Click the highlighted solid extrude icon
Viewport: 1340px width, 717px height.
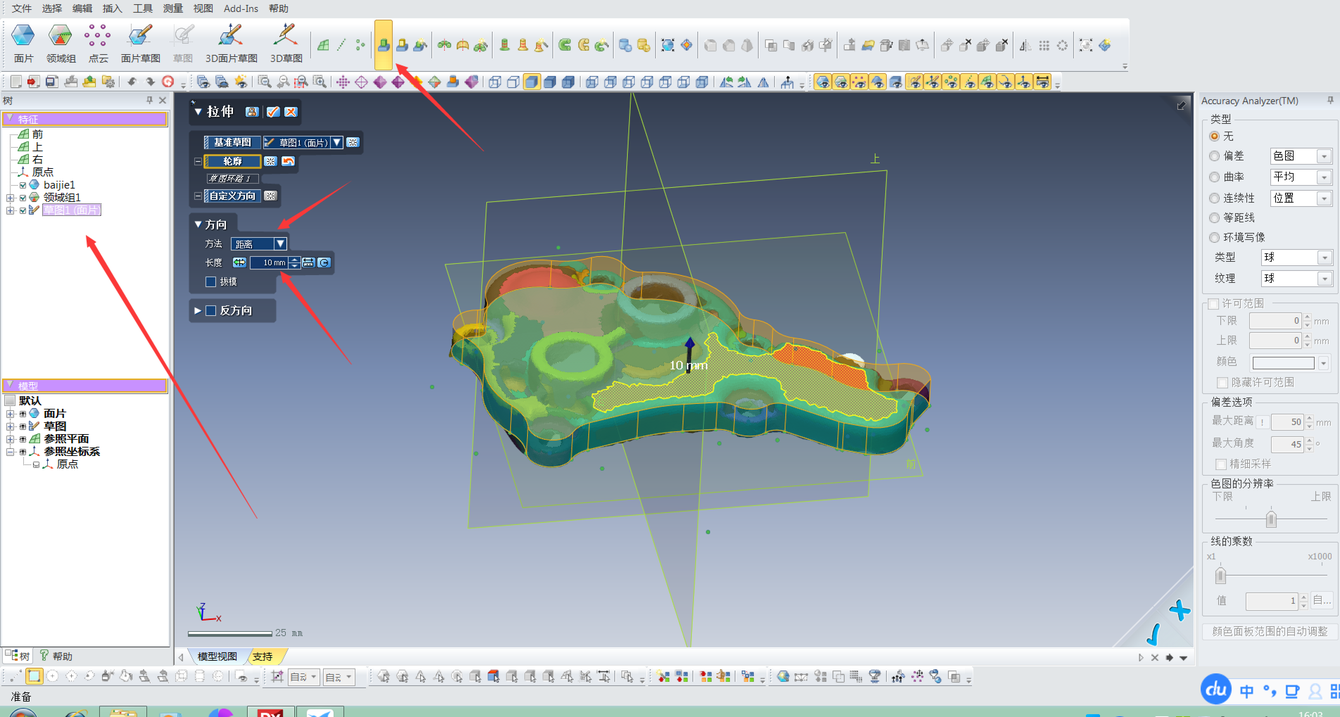point(383,45)
